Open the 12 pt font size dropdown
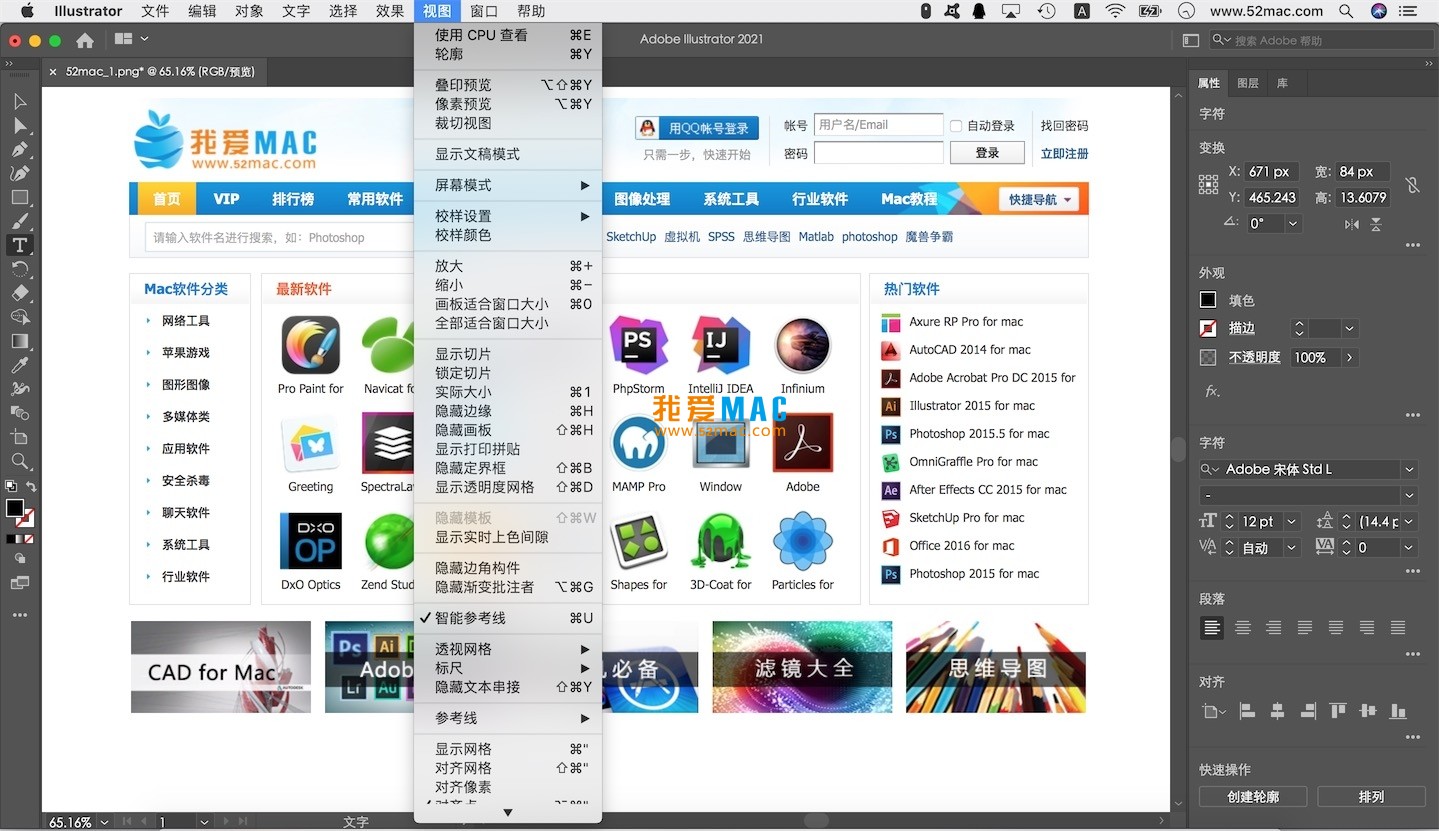 [1292, 521]
